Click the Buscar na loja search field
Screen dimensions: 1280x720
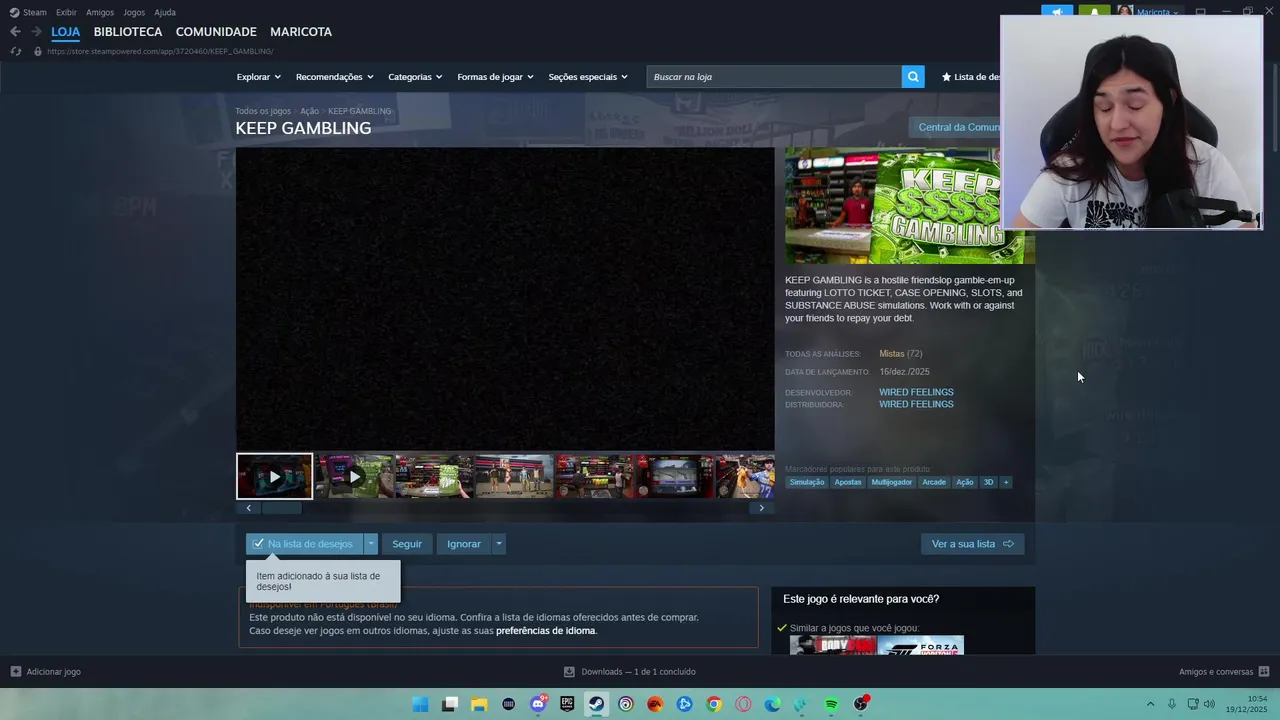tap(774, 77)
